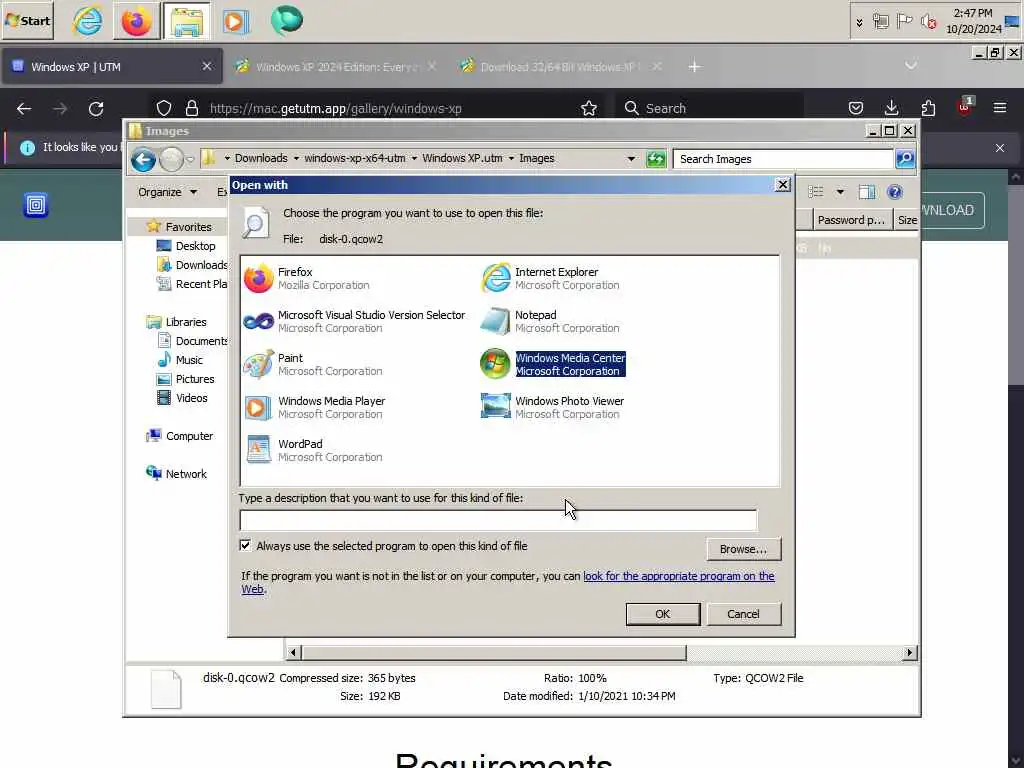Pick WordPad in the program list
The image size is (1024, 768).
(x=313, y=451)
